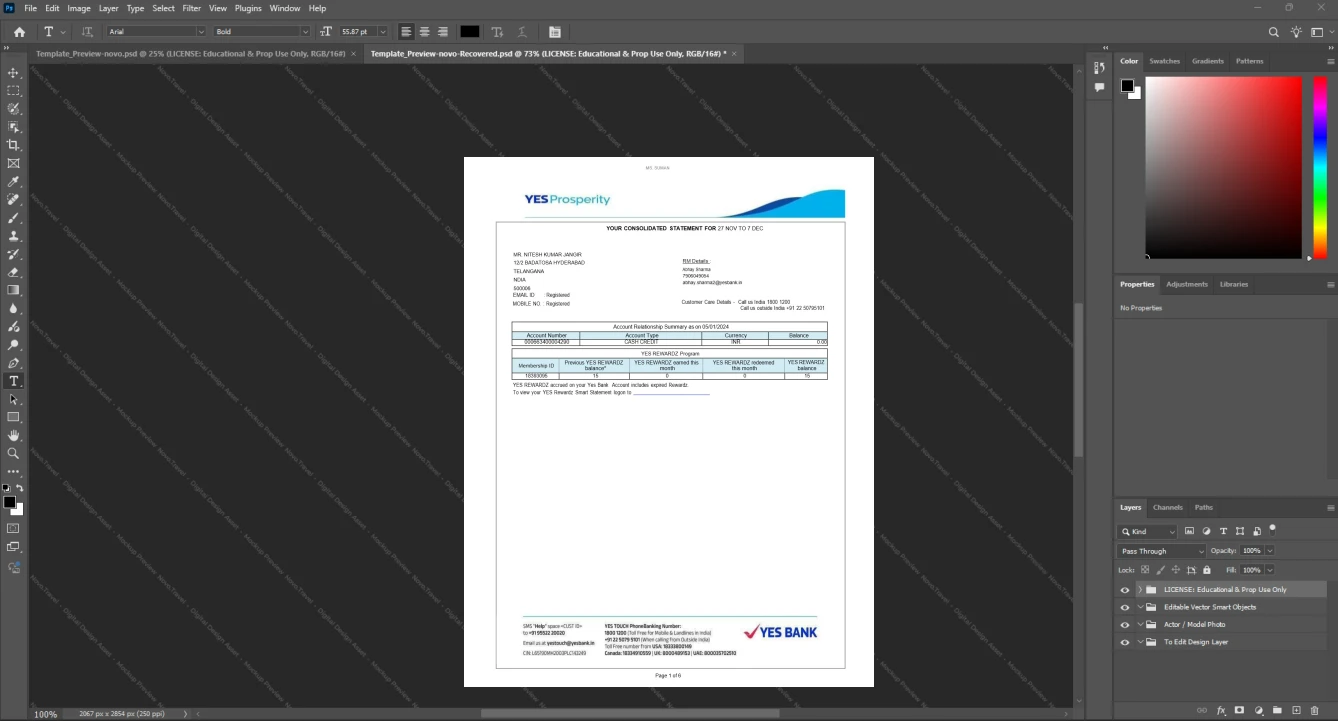
Task: Open the Filter menu
Action: [x=191, y=8]
